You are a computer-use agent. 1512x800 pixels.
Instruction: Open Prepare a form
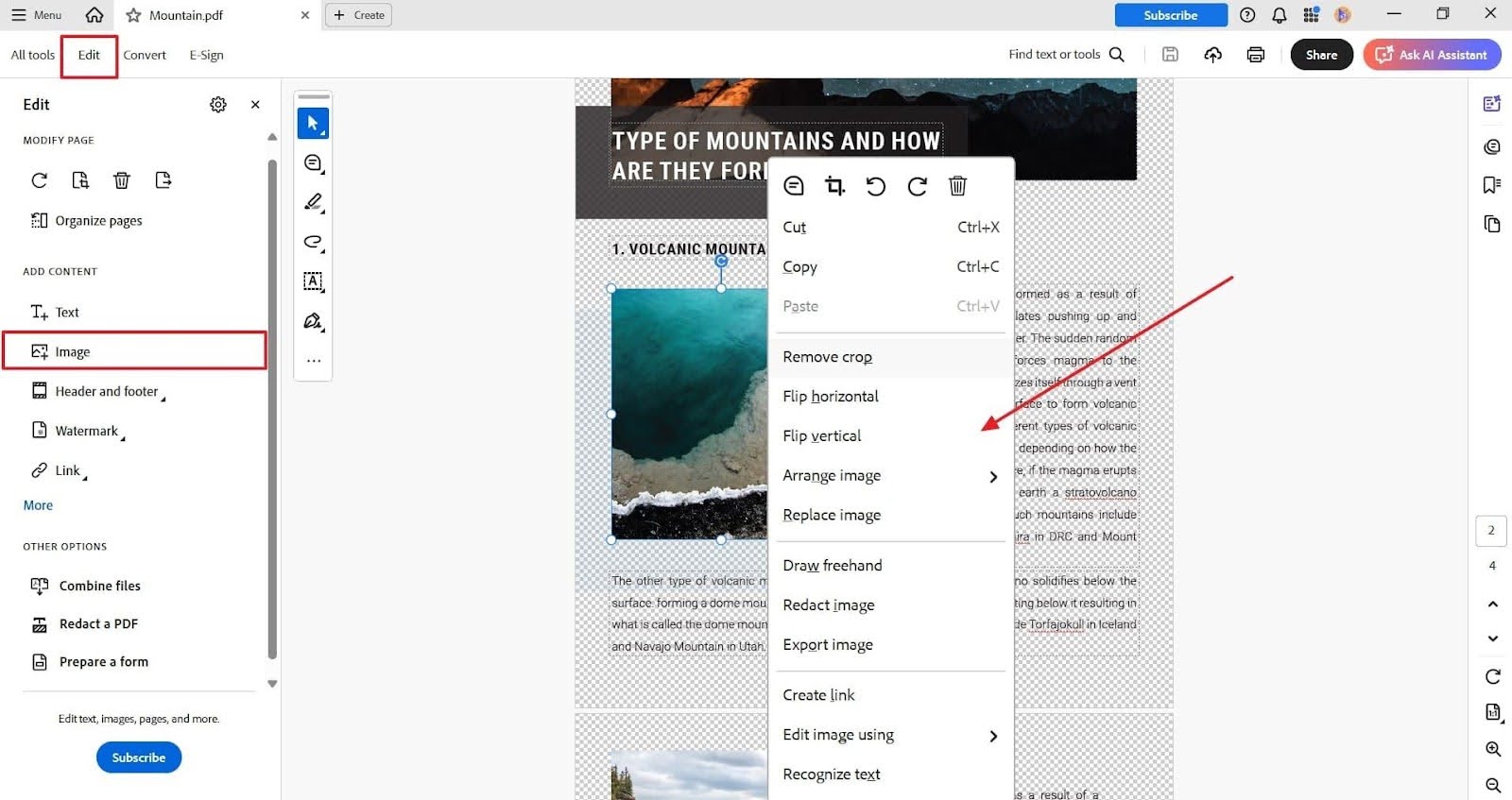coord(90,662)
